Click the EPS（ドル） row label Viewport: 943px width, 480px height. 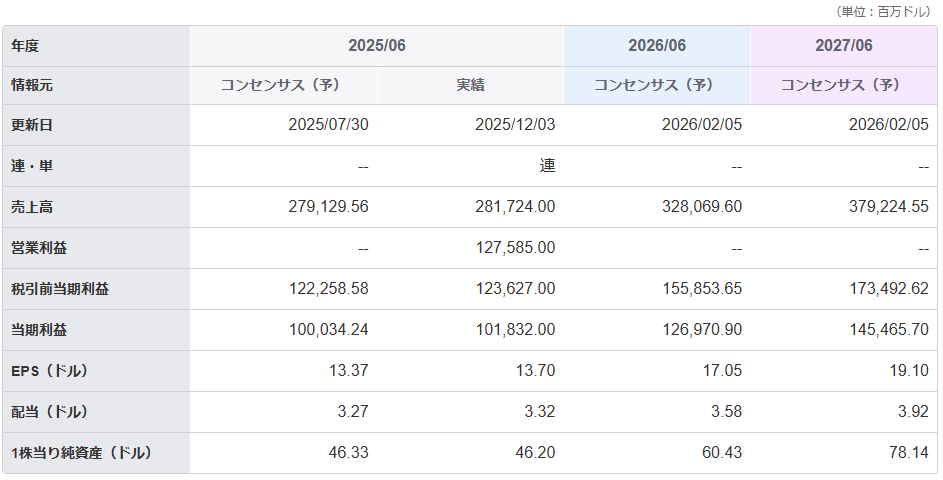click(x=50, y=370)
